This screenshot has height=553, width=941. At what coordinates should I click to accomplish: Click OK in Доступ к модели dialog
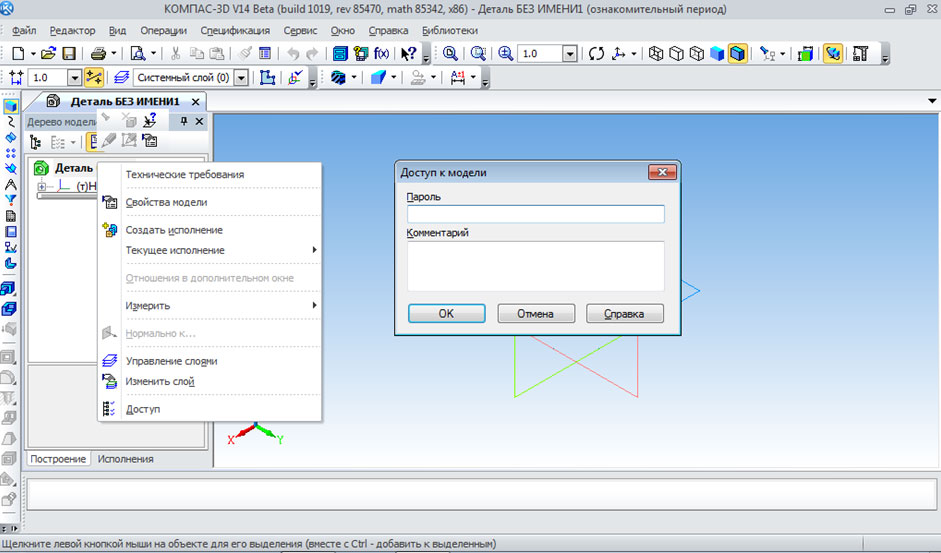coord(446,313)
